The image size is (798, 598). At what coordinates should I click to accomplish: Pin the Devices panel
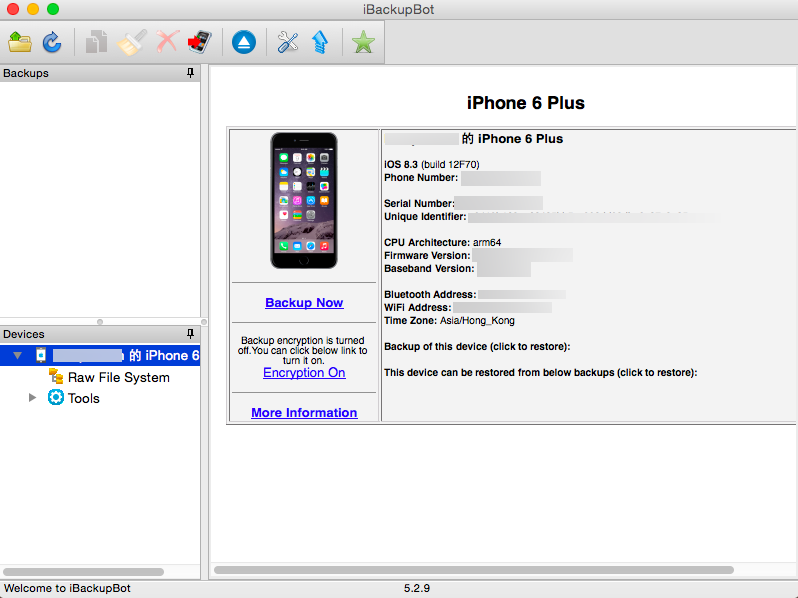coord(190,334)
